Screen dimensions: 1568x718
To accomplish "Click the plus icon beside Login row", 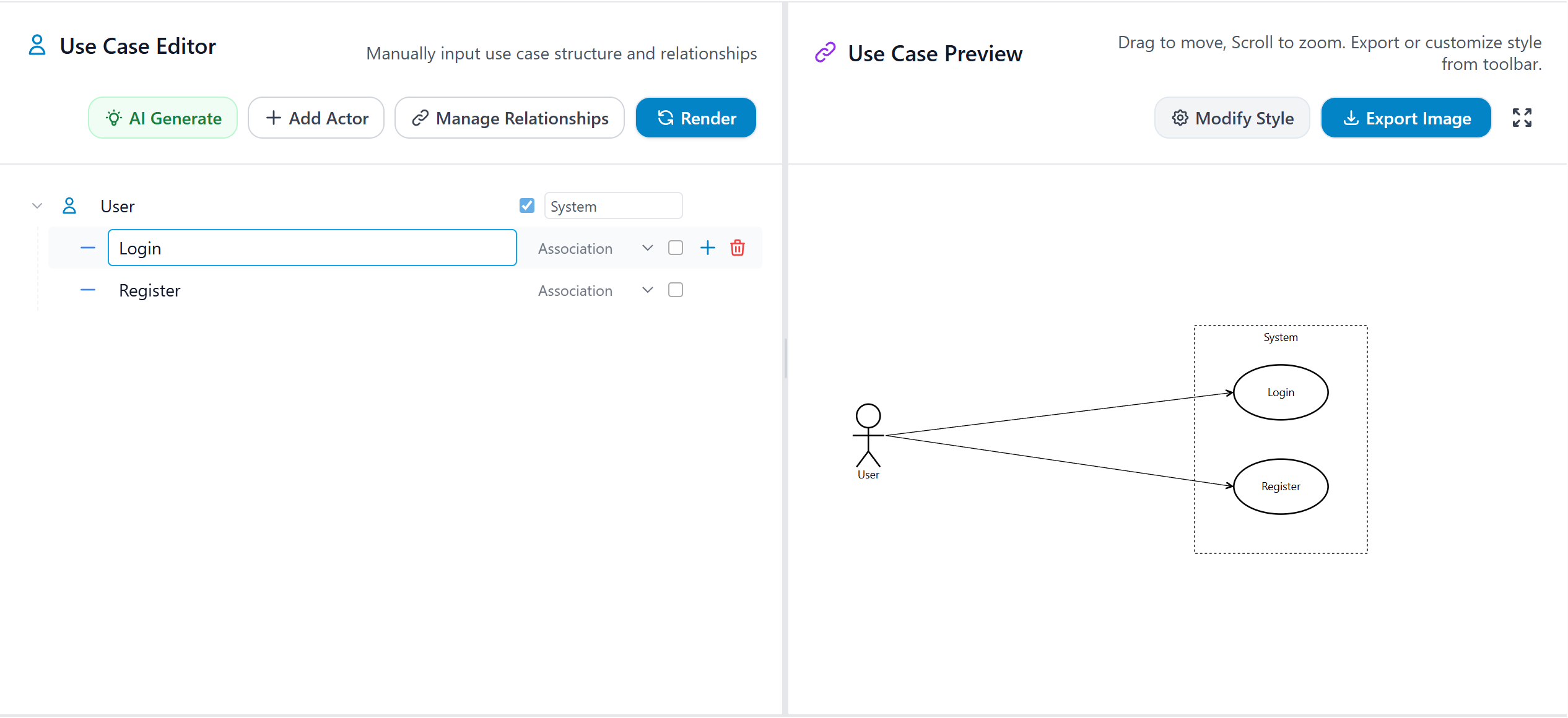I will (x=707, y=248).
